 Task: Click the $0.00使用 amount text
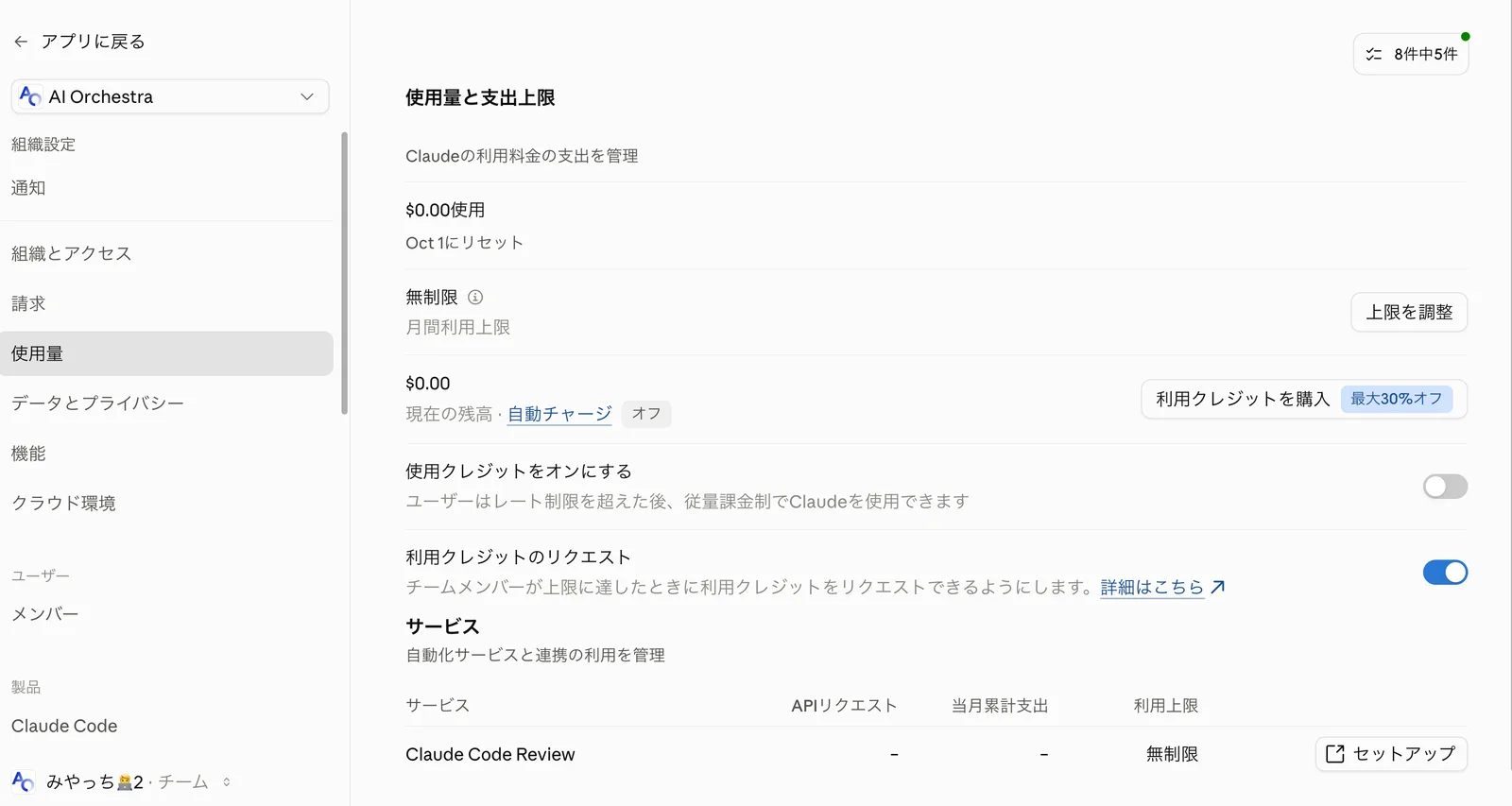pyautogui.click(x=445, y=210)
